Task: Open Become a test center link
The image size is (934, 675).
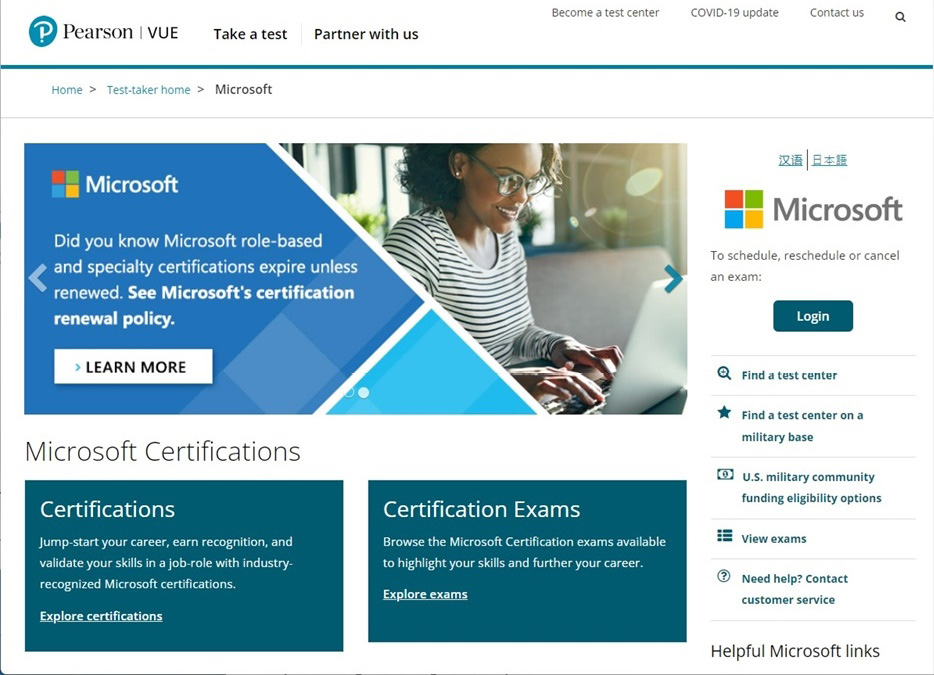Action: tap(605, 13)
